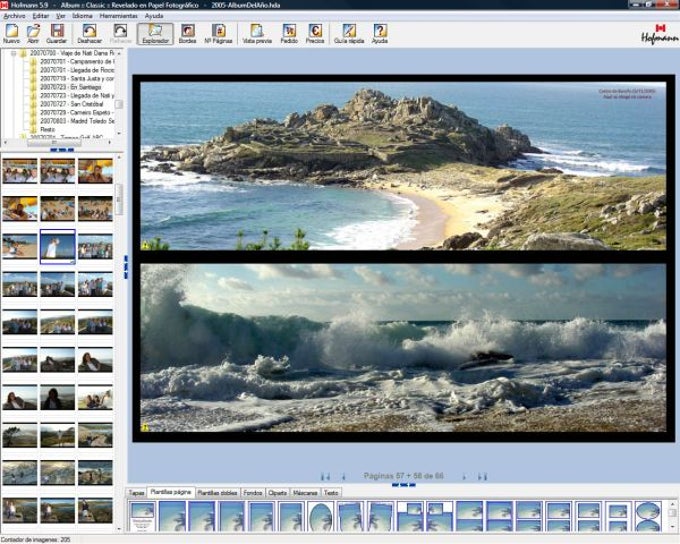This screenshot has height=544, width=680.
Task: Select the Resto folder
Action: tap(42, 129)
